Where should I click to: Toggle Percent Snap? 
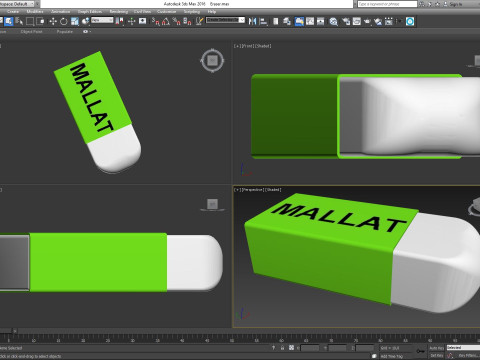(x=177, y=21)
